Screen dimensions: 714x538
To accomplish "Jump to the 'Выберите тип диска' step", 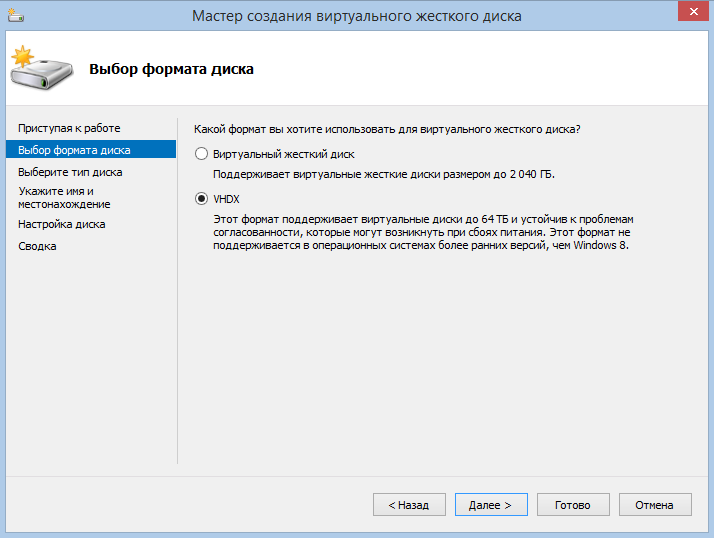I will tap(70, 172).
